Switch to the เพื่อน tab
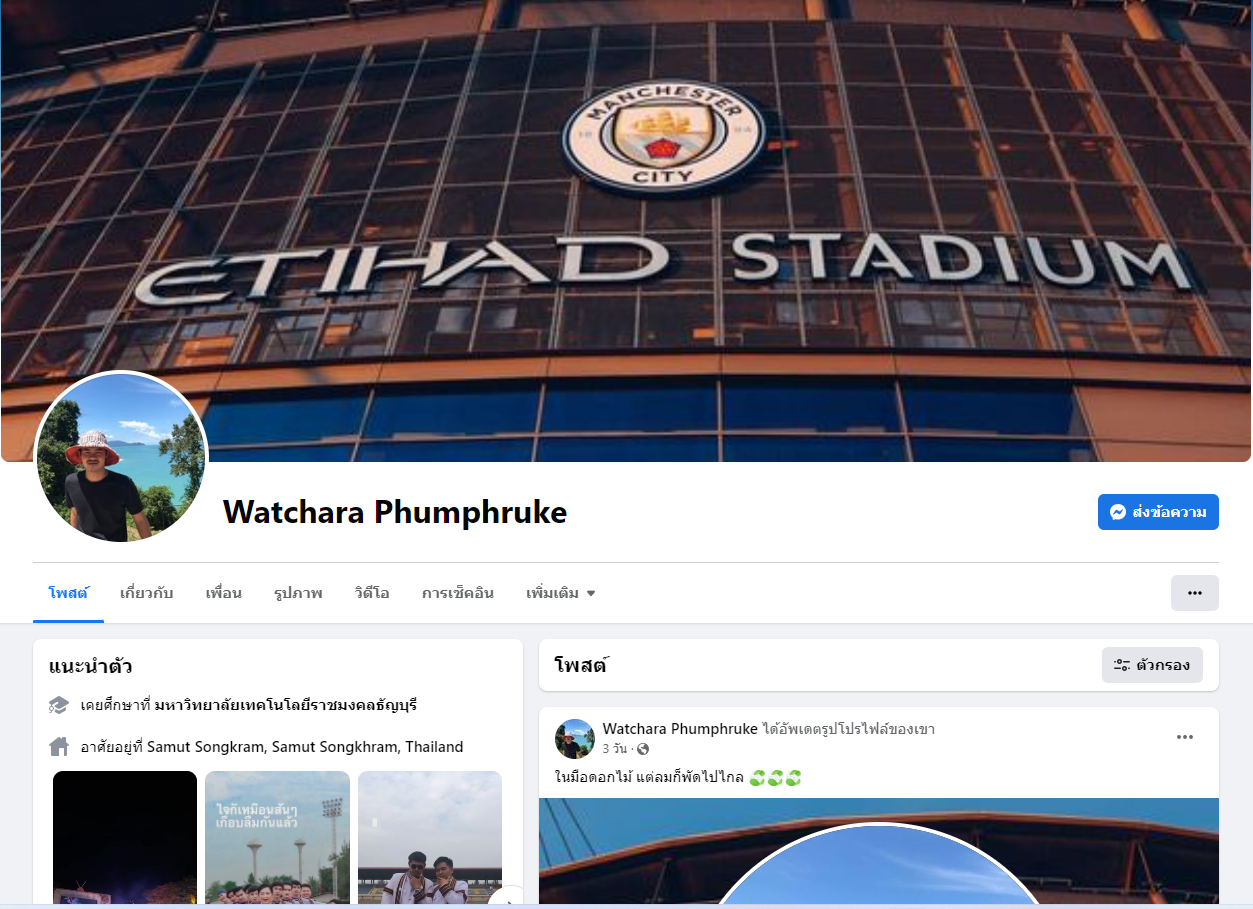This screenshot has width=1253, height=909. tap(223, 593)
